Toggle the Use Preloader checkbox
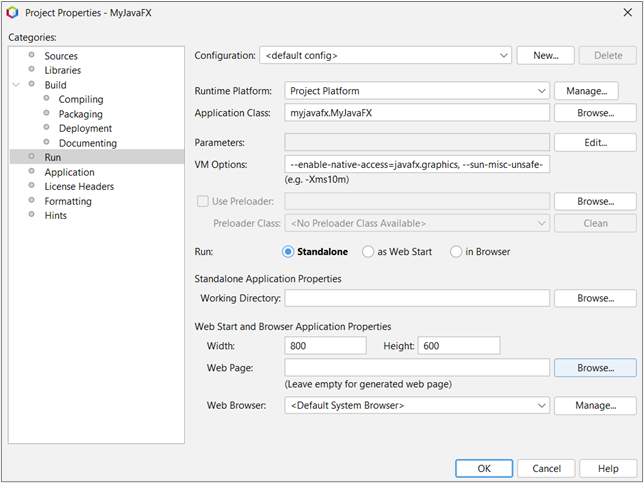Image resolution: width=644 pixels, height=483 pixels. 202,201
